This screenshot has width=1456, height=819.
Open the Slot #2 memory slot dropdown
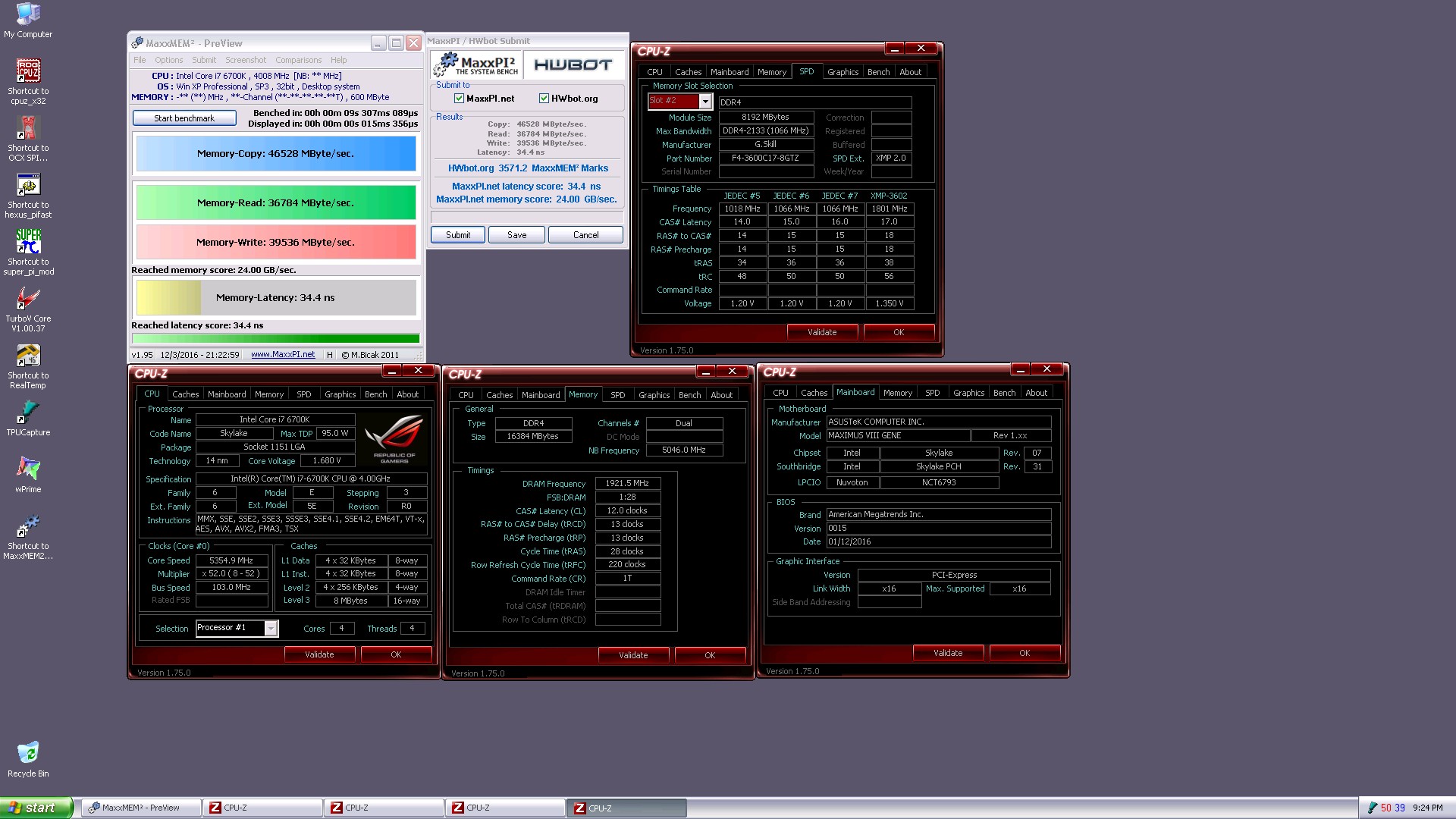coord(705,102)
